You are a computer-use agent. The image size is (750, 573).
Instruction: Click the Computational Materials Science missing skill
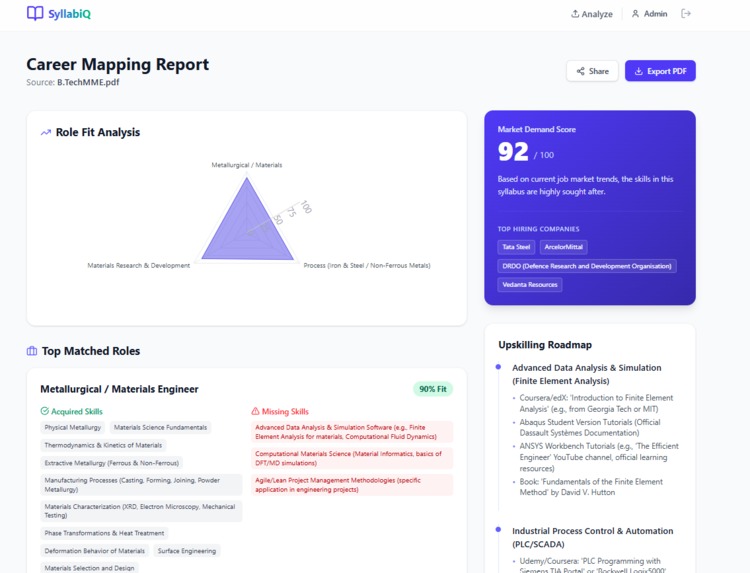[352, 458]
